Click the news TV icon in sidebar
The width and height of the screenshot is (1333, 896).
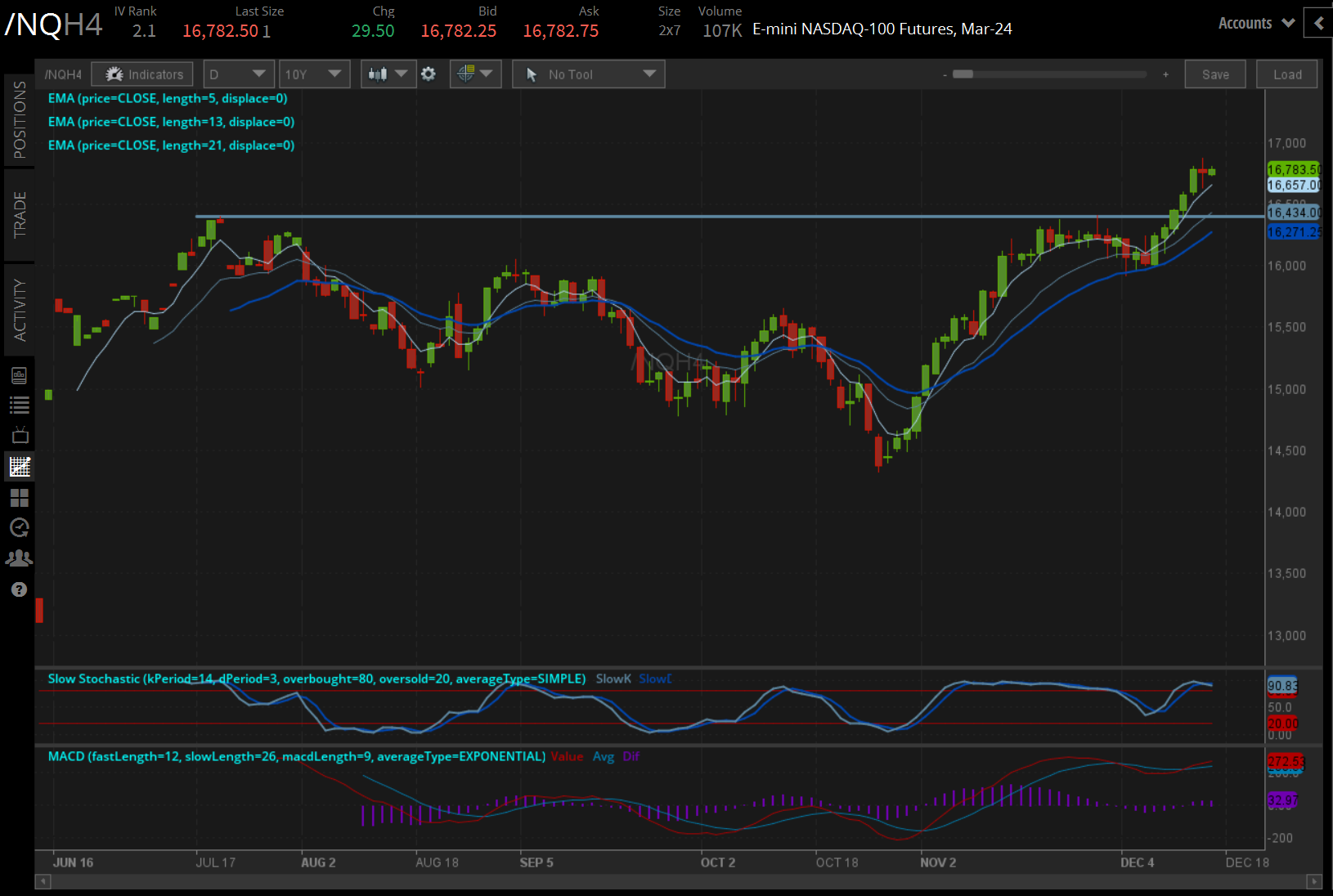(x=20, y=435)
